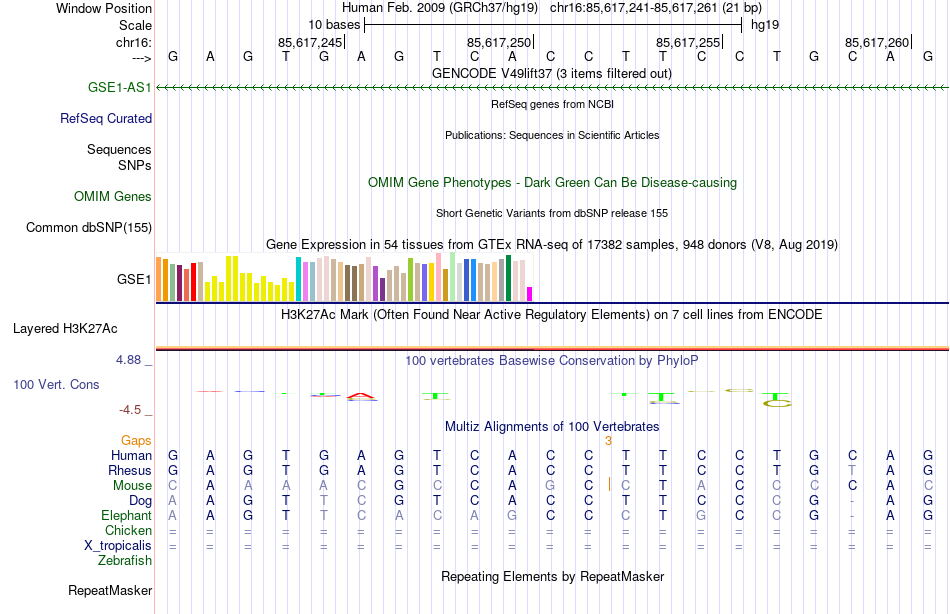Select the X_tropicalis alignment row label
This screenshot has height=614, width=950.
click(x=118, y=546)
